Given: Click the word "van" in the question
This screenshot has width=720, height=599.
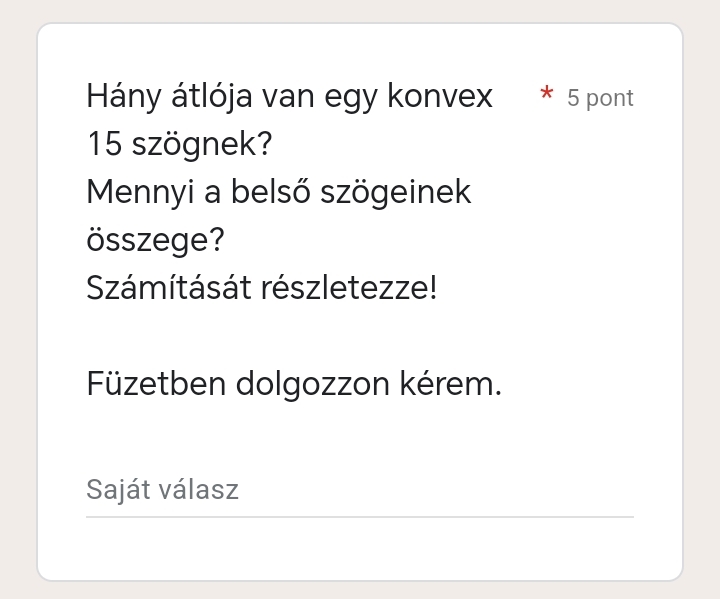Looking at the screenshot, I should pyautogui.click(x=290, y=97).
